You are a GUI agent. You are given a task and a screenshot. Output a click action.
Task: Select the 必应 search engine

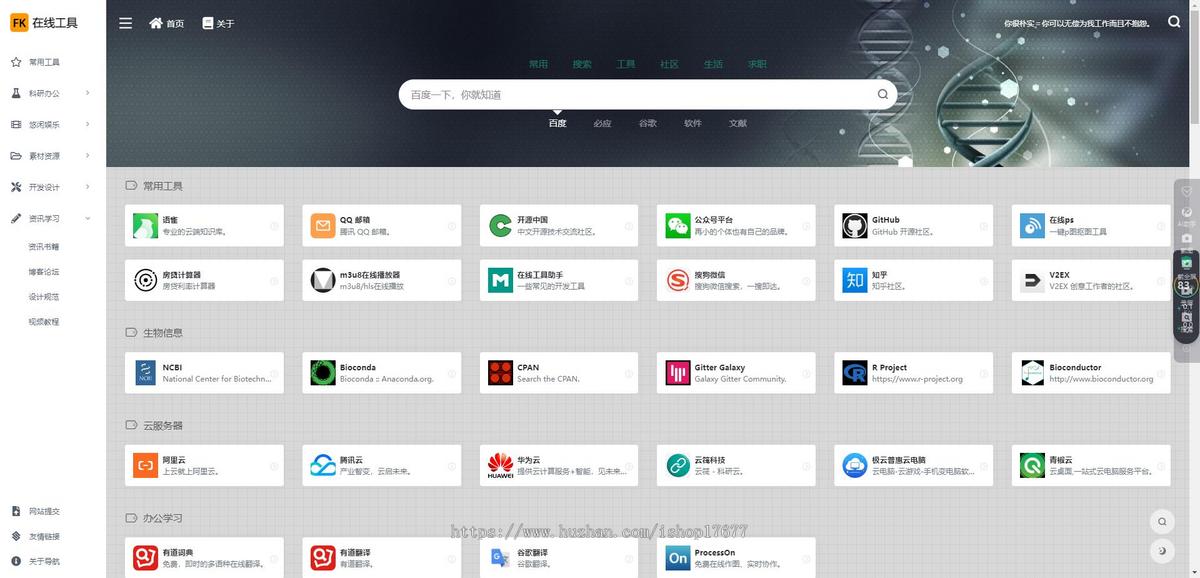[x=602, y=123]
